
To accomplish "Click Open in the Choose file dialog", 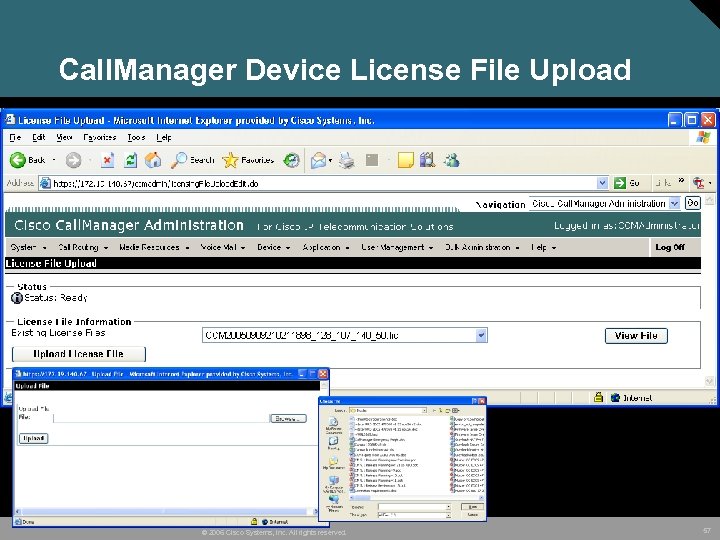I will [x=472, y=506].
